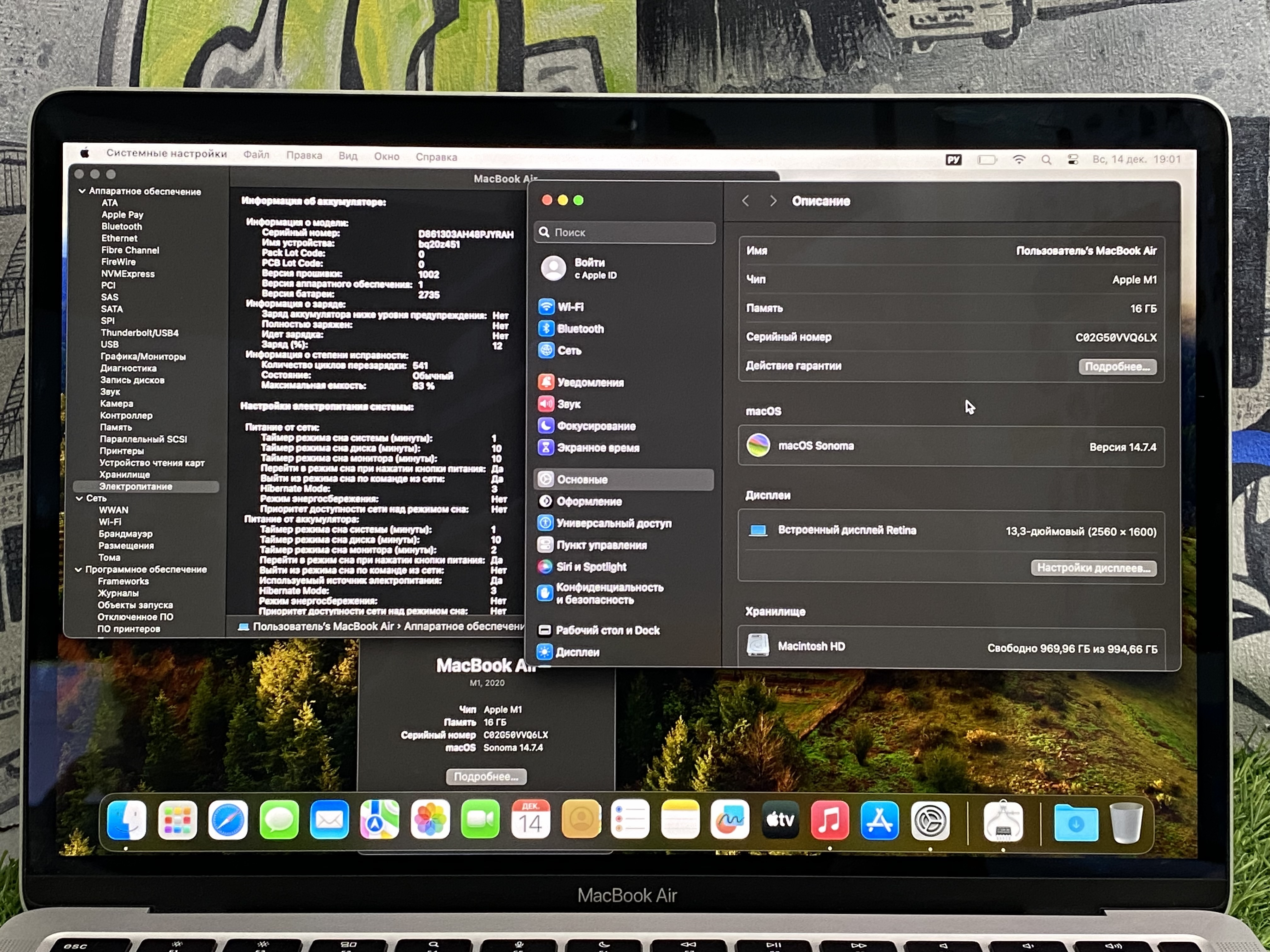
Task: Open the Файл menu
Action: (256, 155)
